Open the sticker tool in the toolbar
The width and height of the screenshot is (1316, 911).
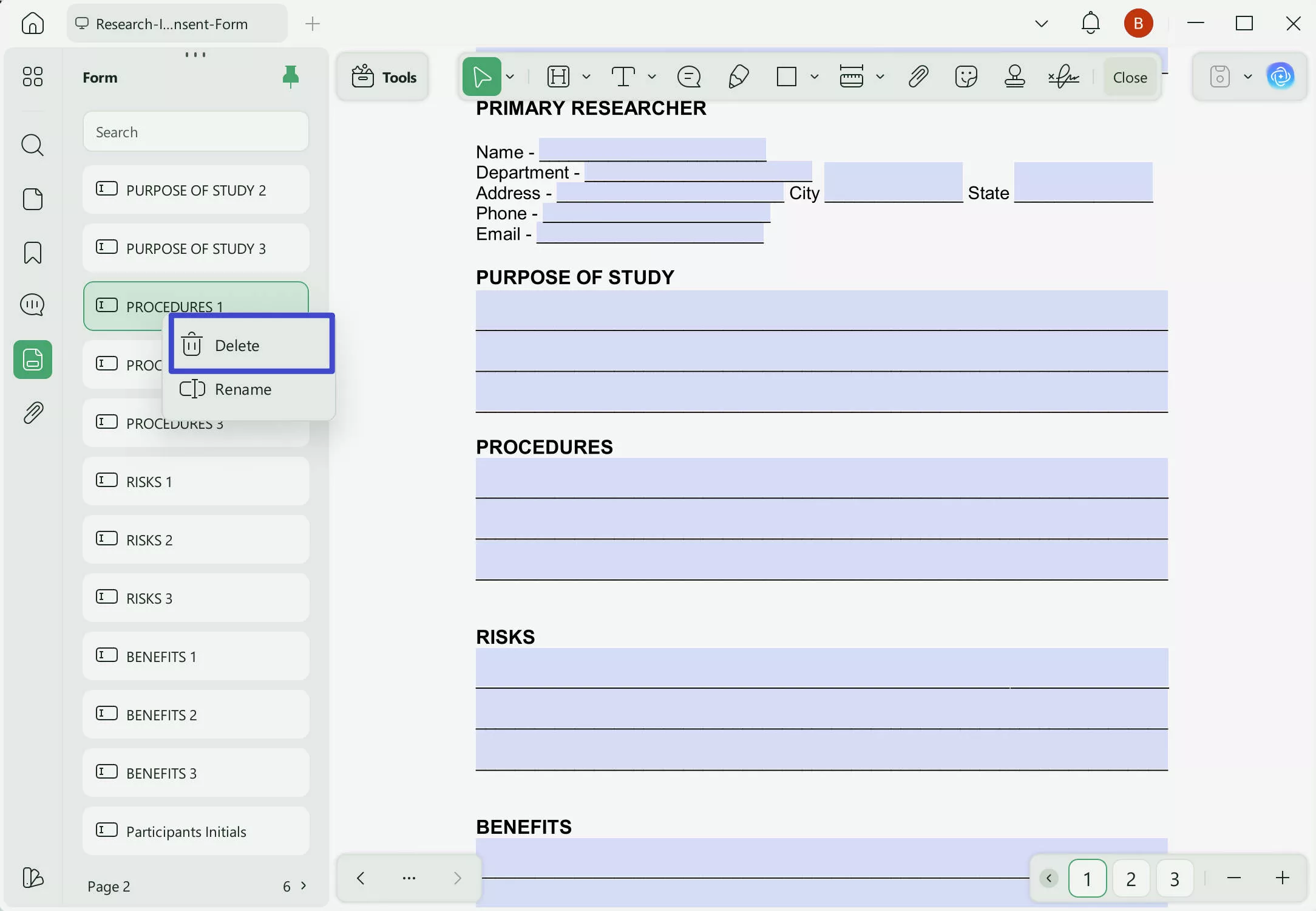tap(966, 77)
